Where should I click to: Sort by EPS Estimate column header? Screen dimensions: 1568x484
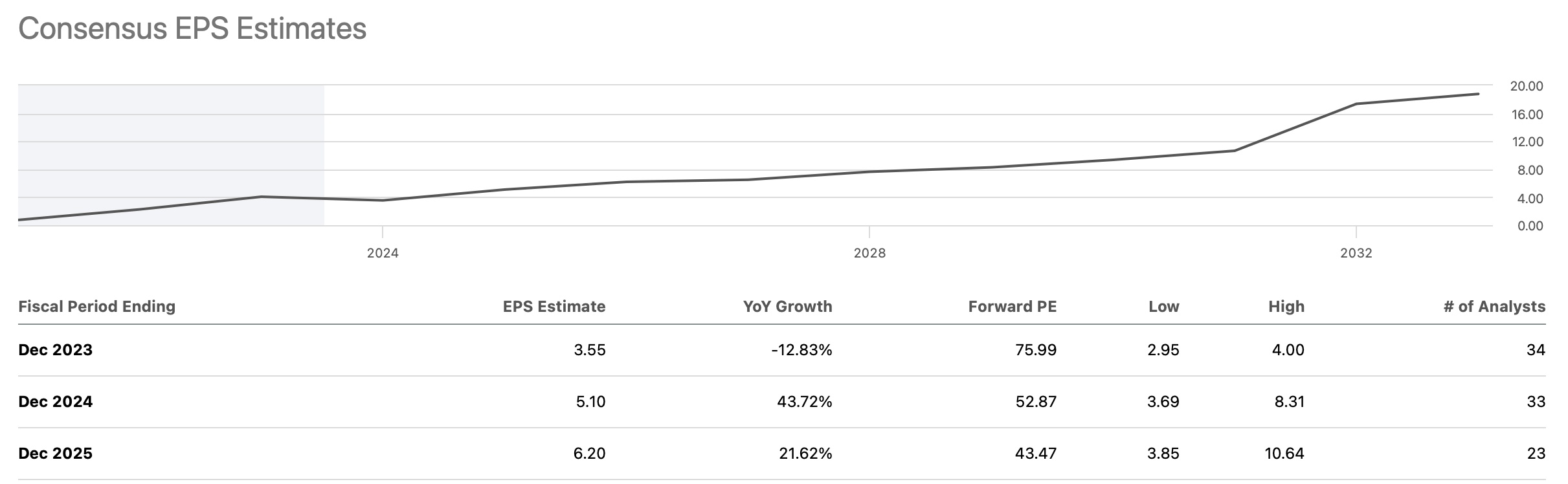pyautogui.click(x=554, y=306)
